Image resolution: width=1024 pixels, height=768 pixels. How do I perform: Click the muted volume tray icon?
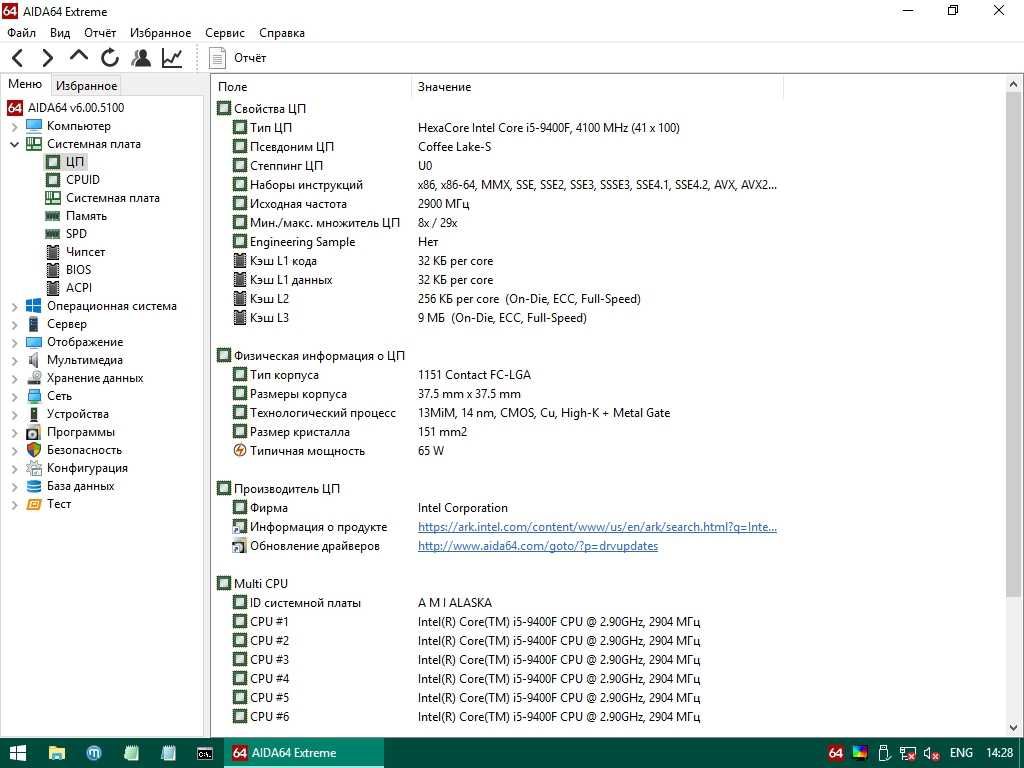pyautogui.click(x=931, y=753)
